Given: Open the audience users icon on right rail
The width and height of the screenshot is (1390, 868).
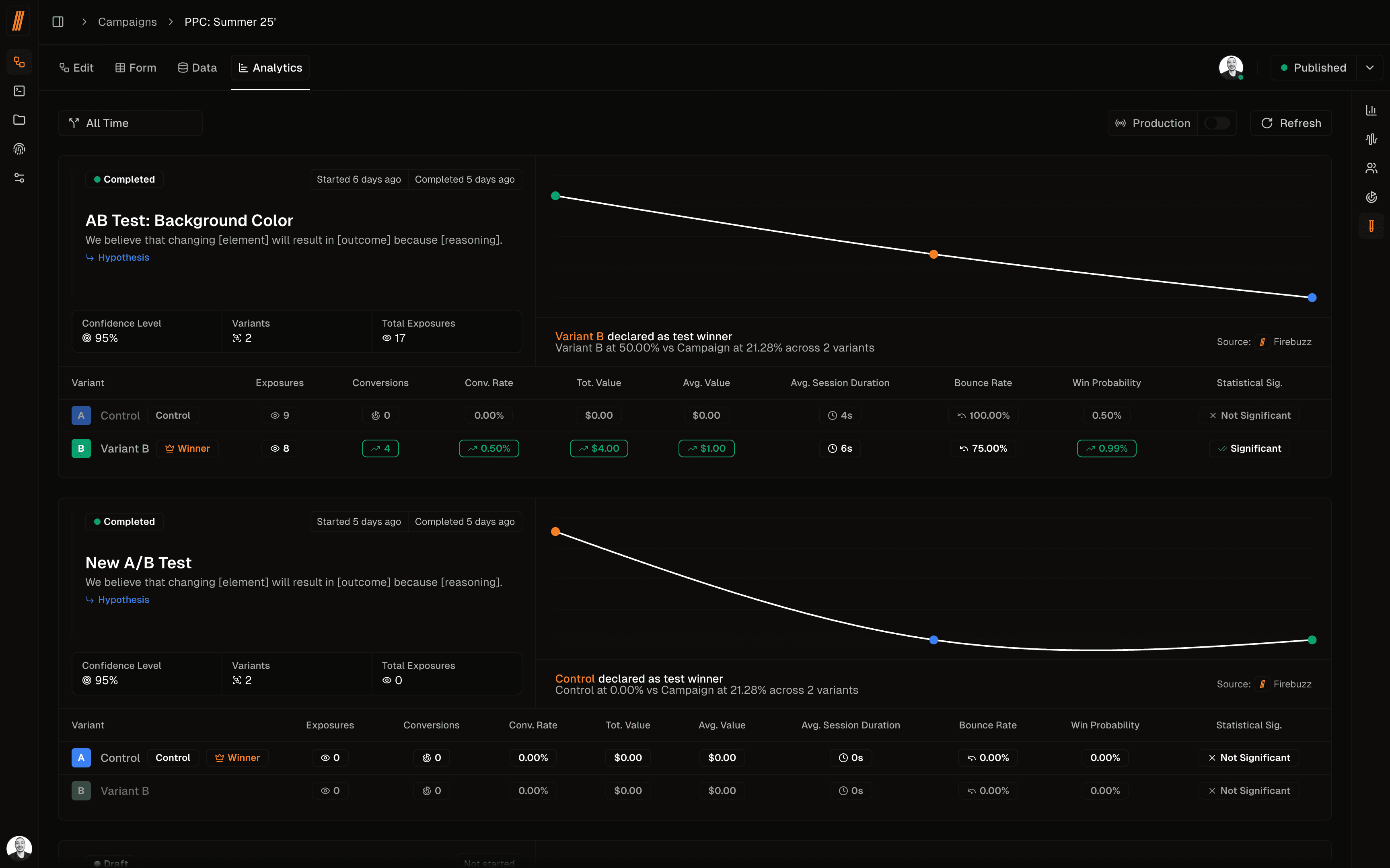Looking at the screenshot, I should coord(1371,168).
